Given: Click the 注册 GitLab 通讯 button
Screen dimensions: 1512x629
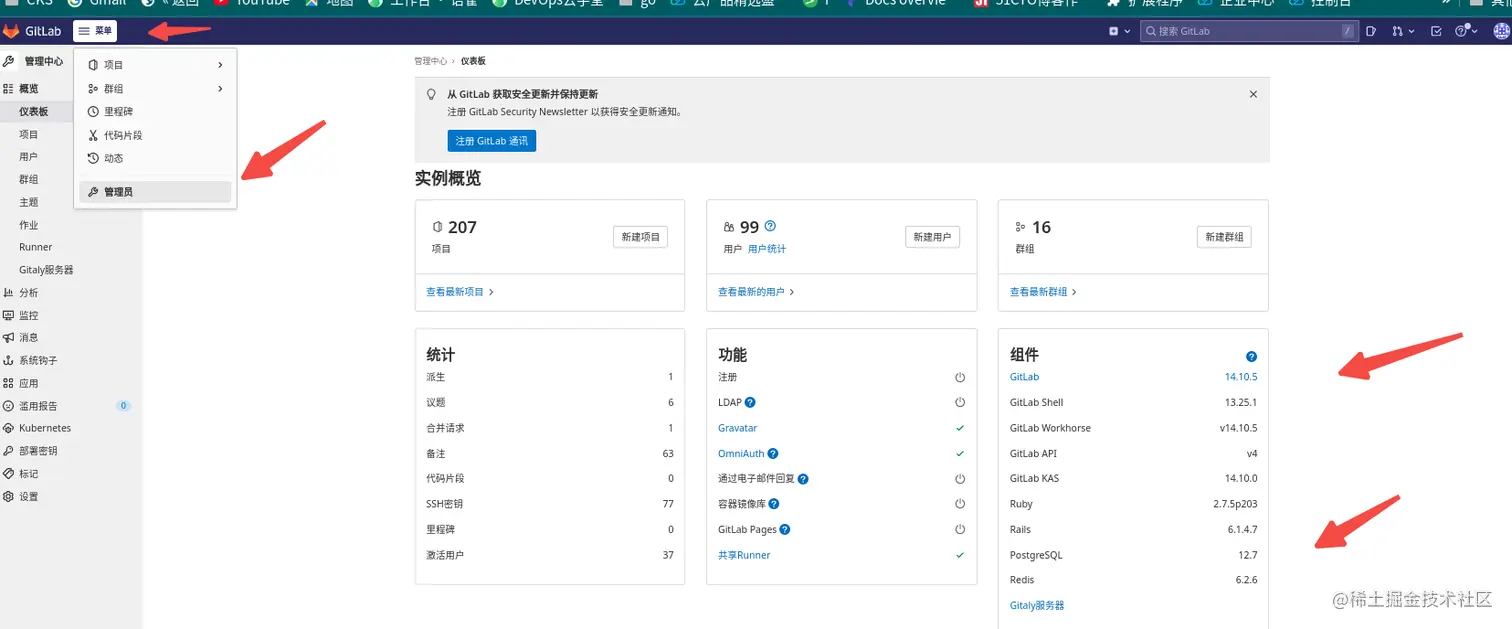Looking at the screenshot, I should (x=492, y=141).
